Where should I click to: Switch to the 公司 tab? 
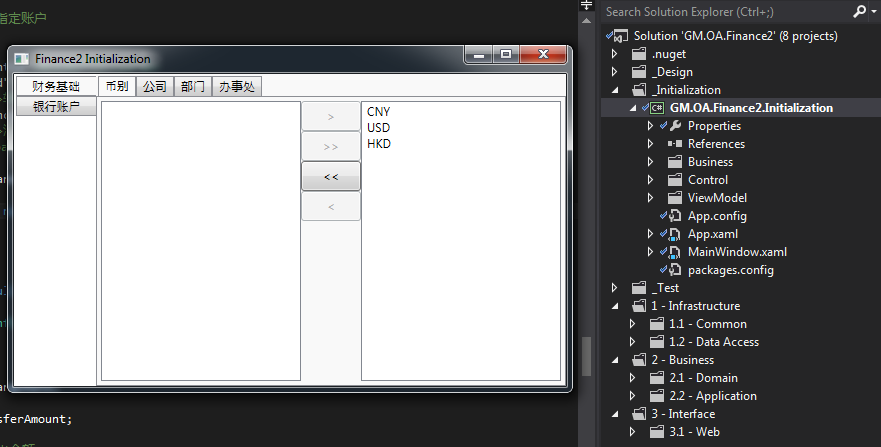(155, 87)
